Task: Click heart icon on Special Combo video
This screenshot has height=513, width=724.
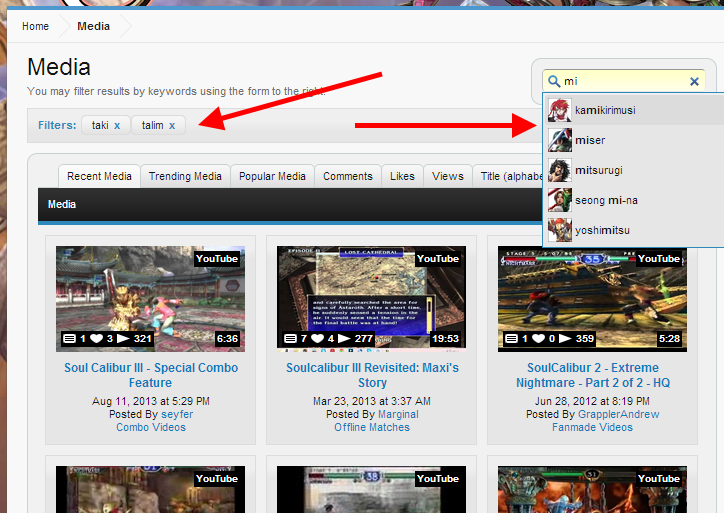Action: point(96,338)
